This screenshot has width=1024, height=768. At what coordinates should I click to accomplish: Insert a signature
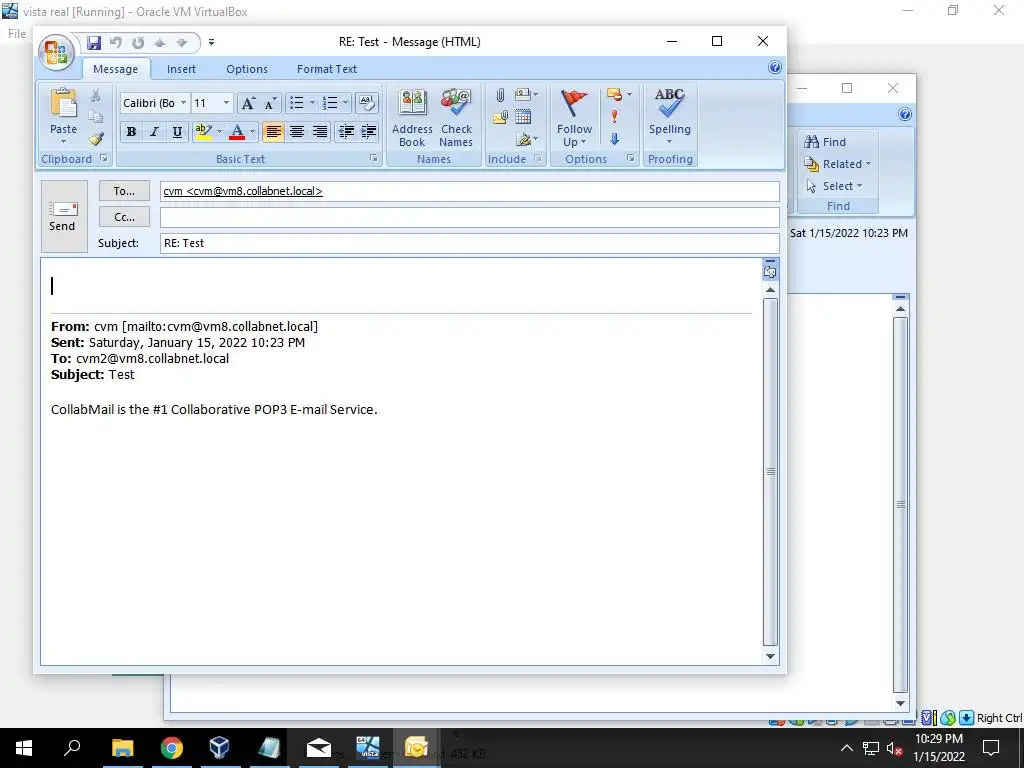click(526, 139)
